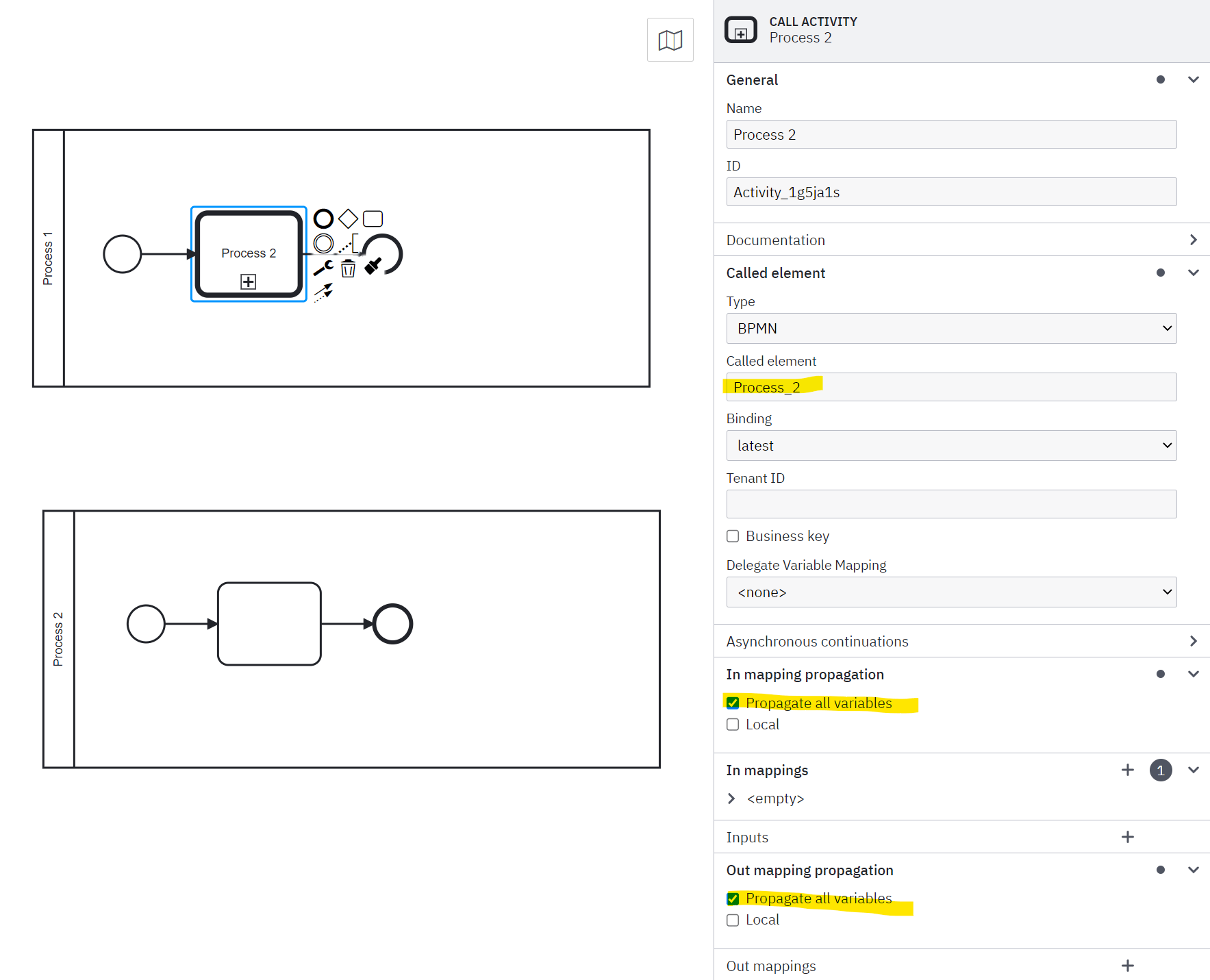Check Local under Out mapping propagation
Image resolution: width=1210 pixels, height=980 pixels.
click(732, 919)
